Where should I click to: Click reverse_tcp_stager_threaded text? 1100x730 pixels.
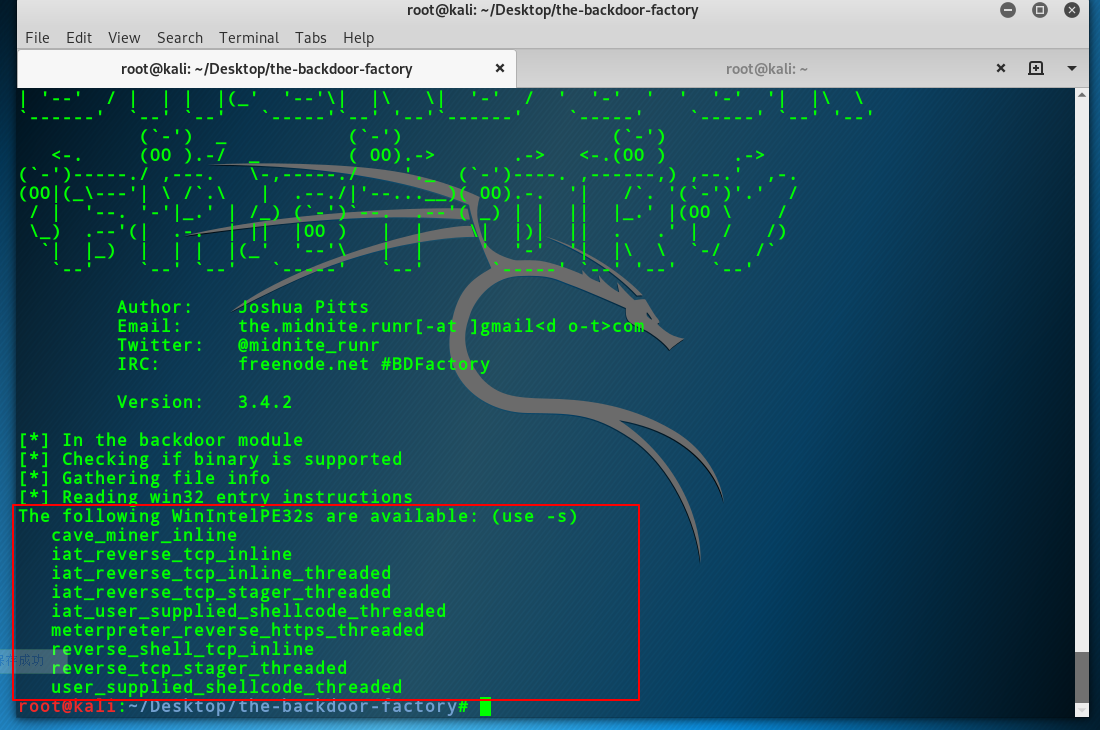pos(199,668)
